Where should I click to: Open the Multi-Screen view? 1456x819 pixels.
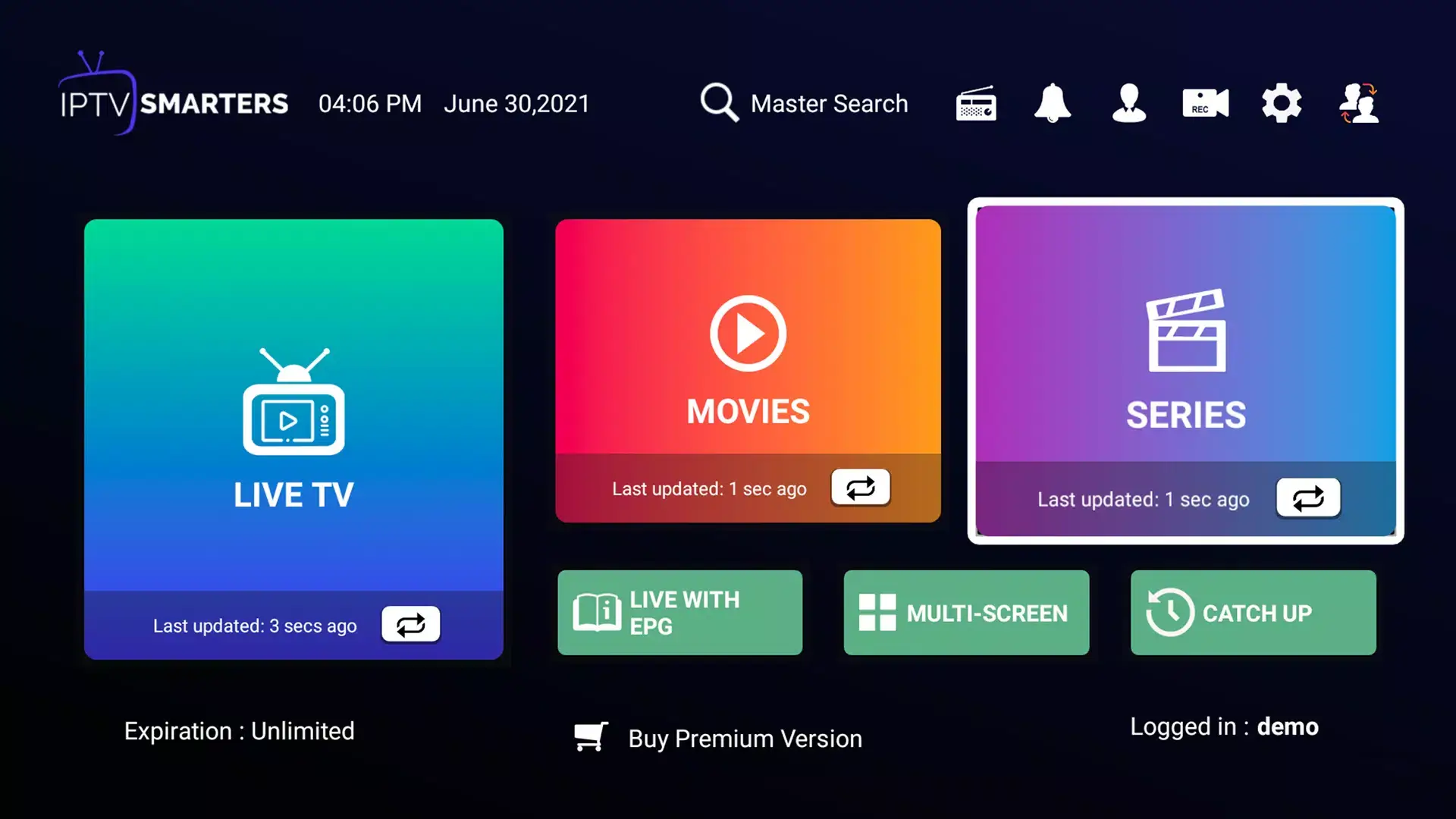(966, 611)
